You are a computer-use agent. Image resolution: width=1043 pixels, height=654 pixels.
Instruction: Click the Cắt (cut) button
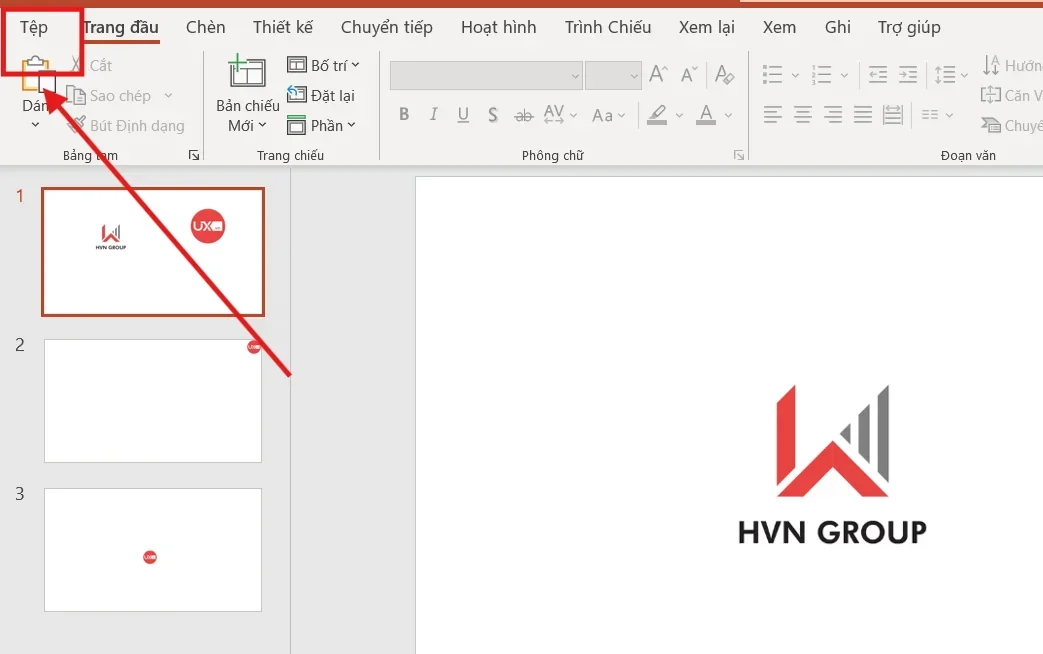[92, 65]
